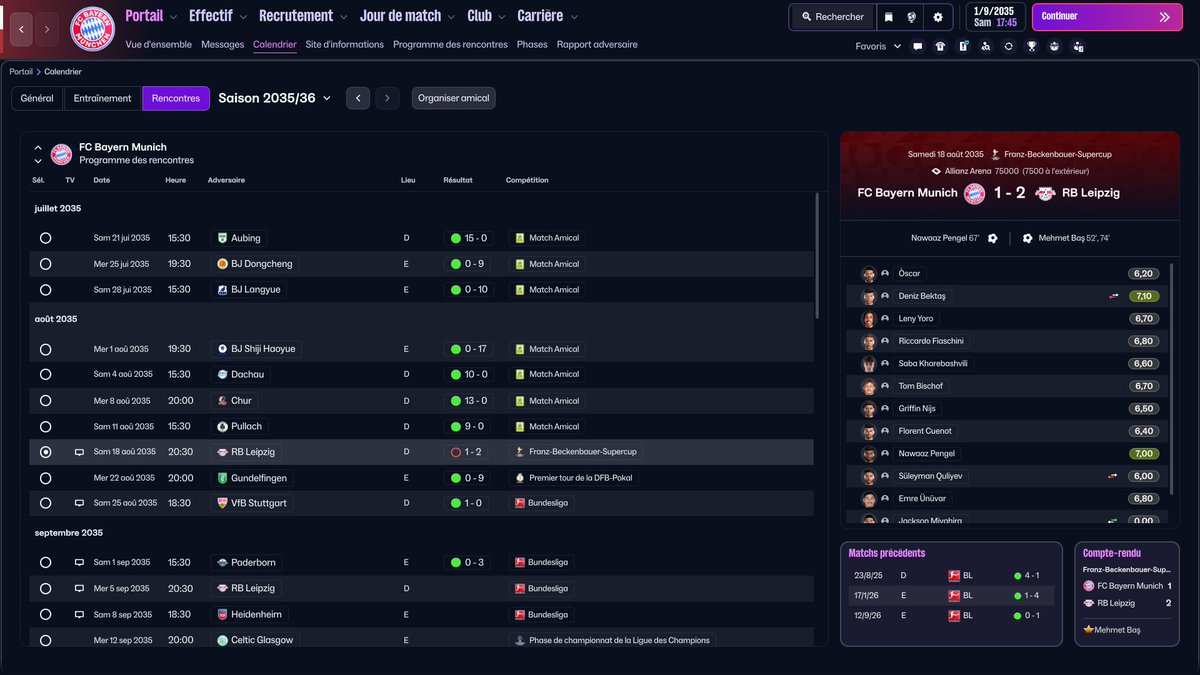Collapse the FC Bayern Munich fixtures chevron
Image resolution: width=1200 pixels, height=675 pixels.
[38, 148]
